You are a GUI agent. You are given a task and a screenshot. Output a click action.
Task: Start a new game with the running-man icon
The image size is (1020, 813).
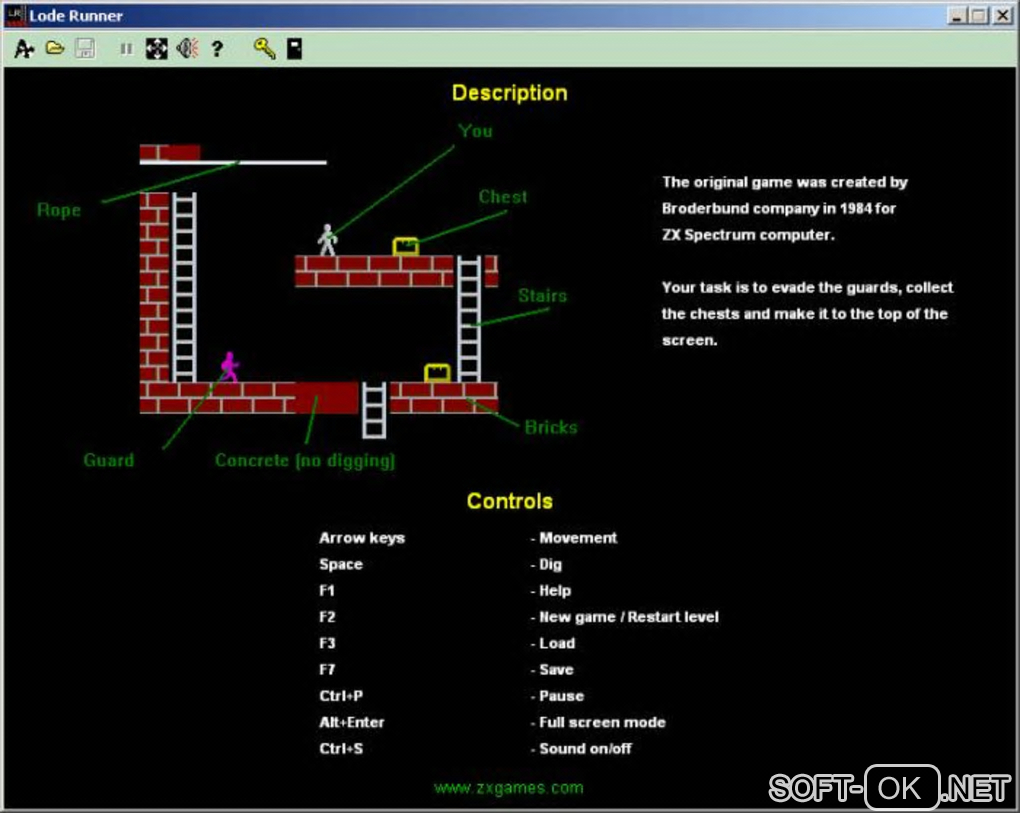[x=24, y=49]
